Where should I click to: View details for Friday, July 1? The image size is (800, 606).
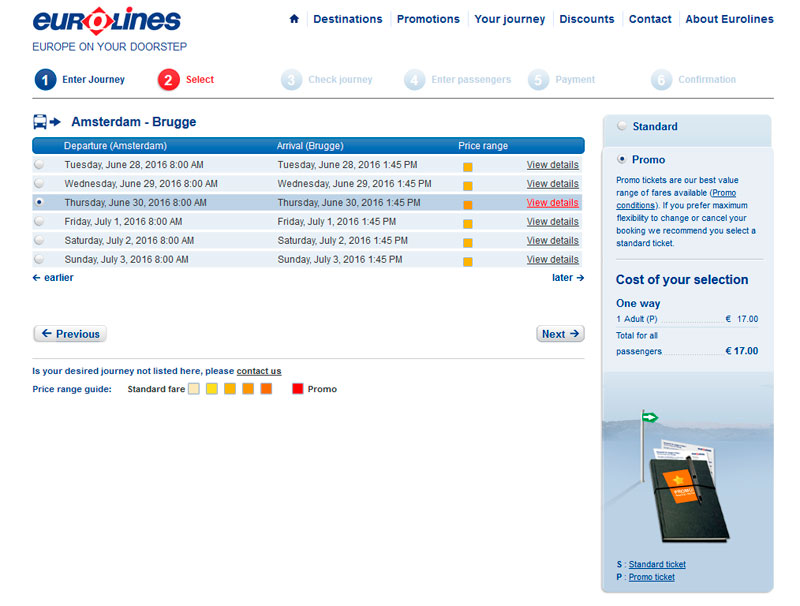[x=553, y=221]
